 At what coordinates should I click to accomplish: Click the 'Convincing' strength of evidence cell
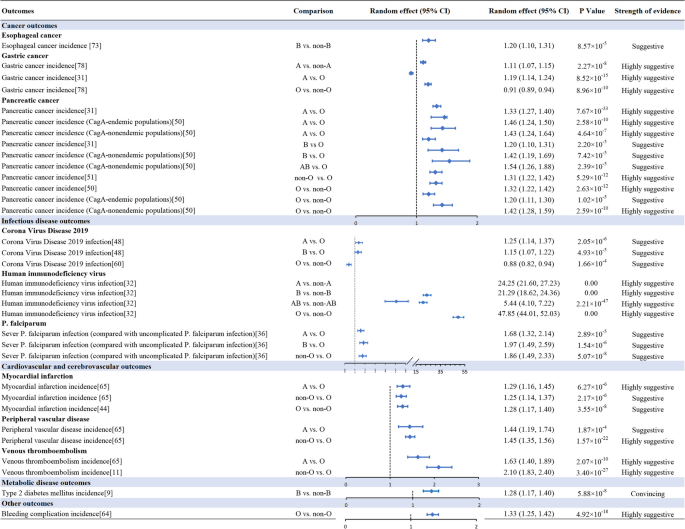pos(647,494)
